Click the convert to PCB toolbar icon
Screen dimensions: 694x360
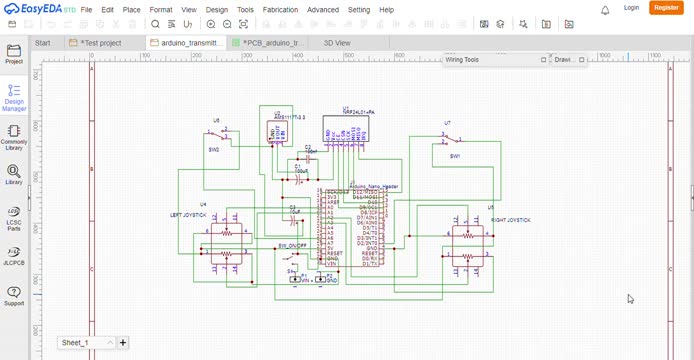484,24
